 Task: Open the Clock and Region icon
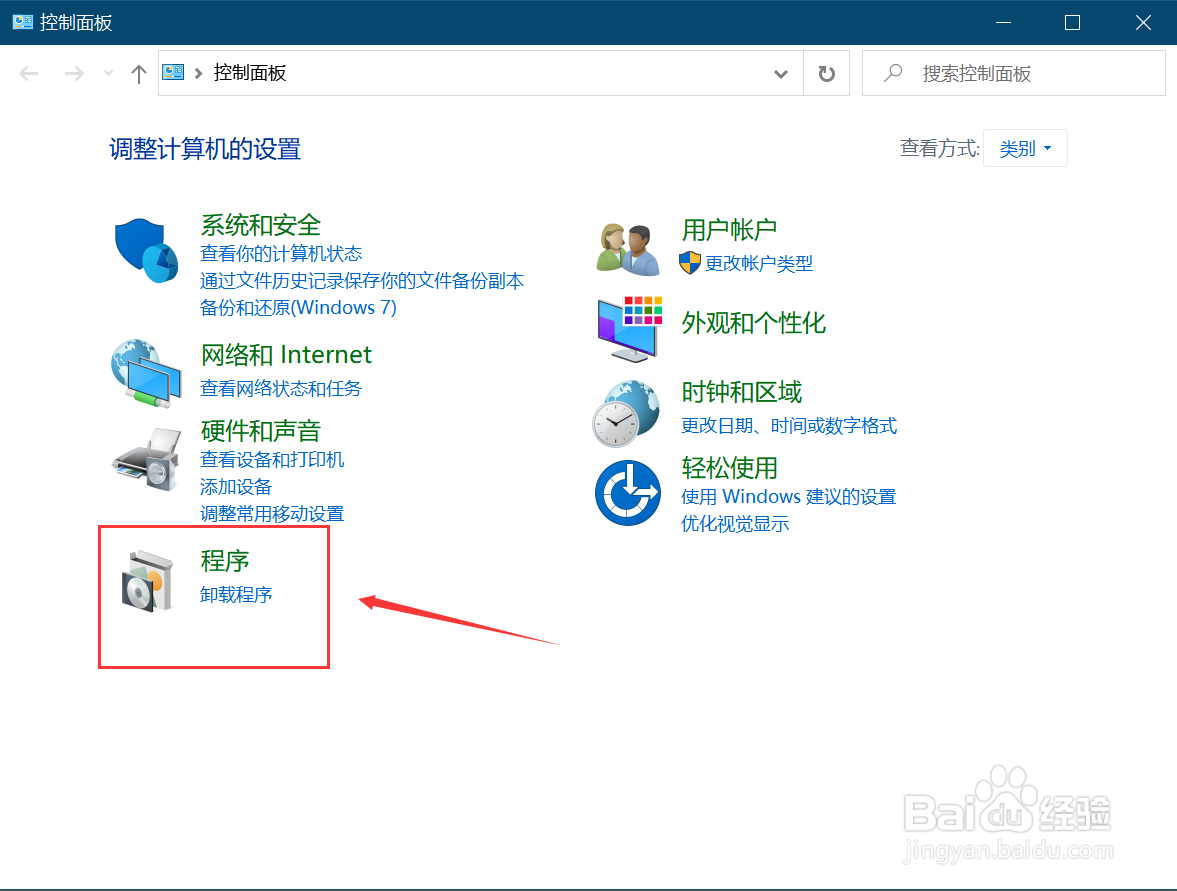(x=626, y=413)
